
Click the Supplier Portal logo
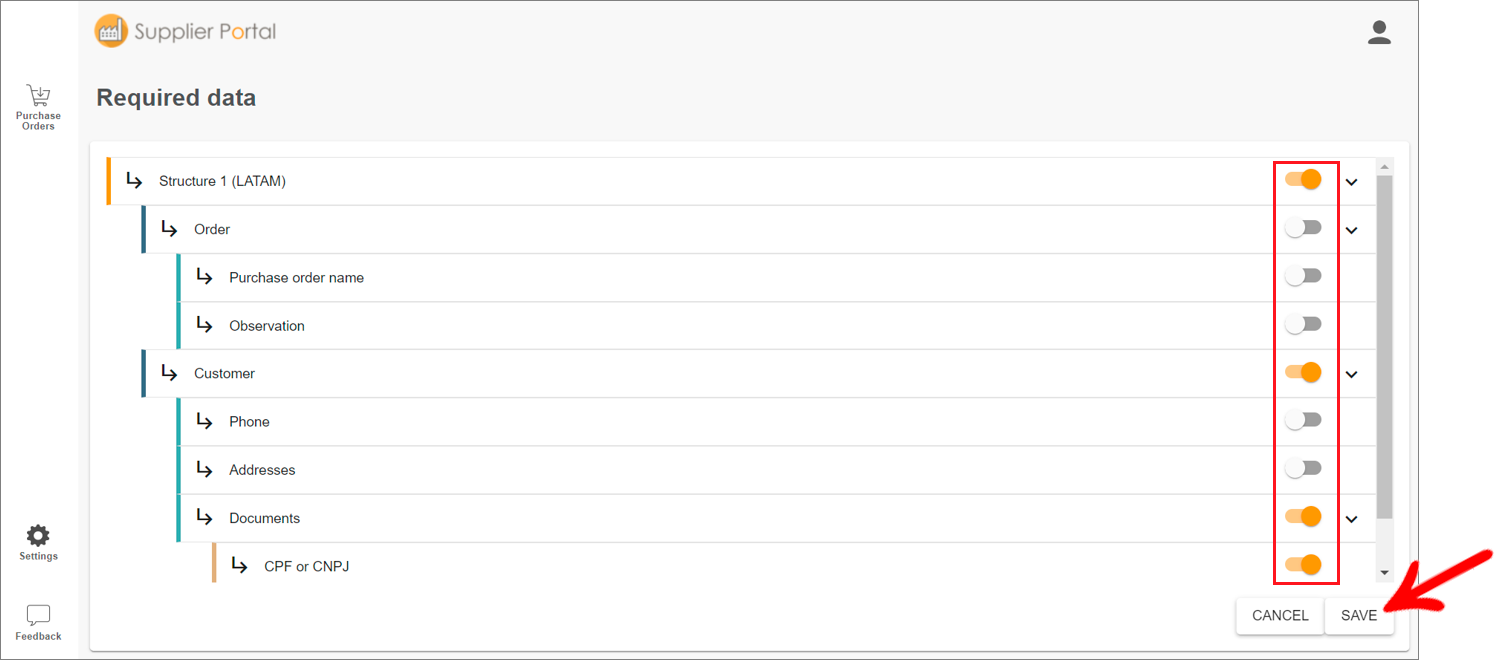186,31
